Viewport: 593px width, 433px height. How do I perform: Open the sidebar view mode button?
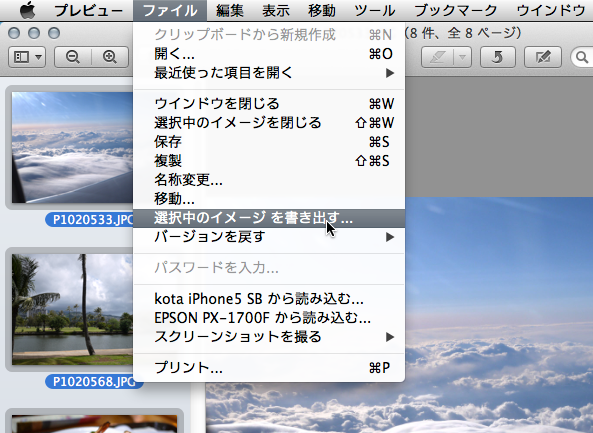click(27, 57)
